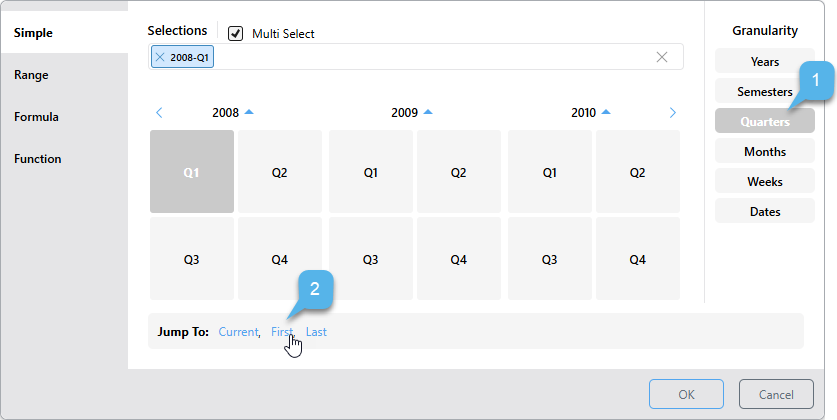This screenshot has width=837, height=420.
Task: Jump to the Current period
Action: tap(239, 332)
